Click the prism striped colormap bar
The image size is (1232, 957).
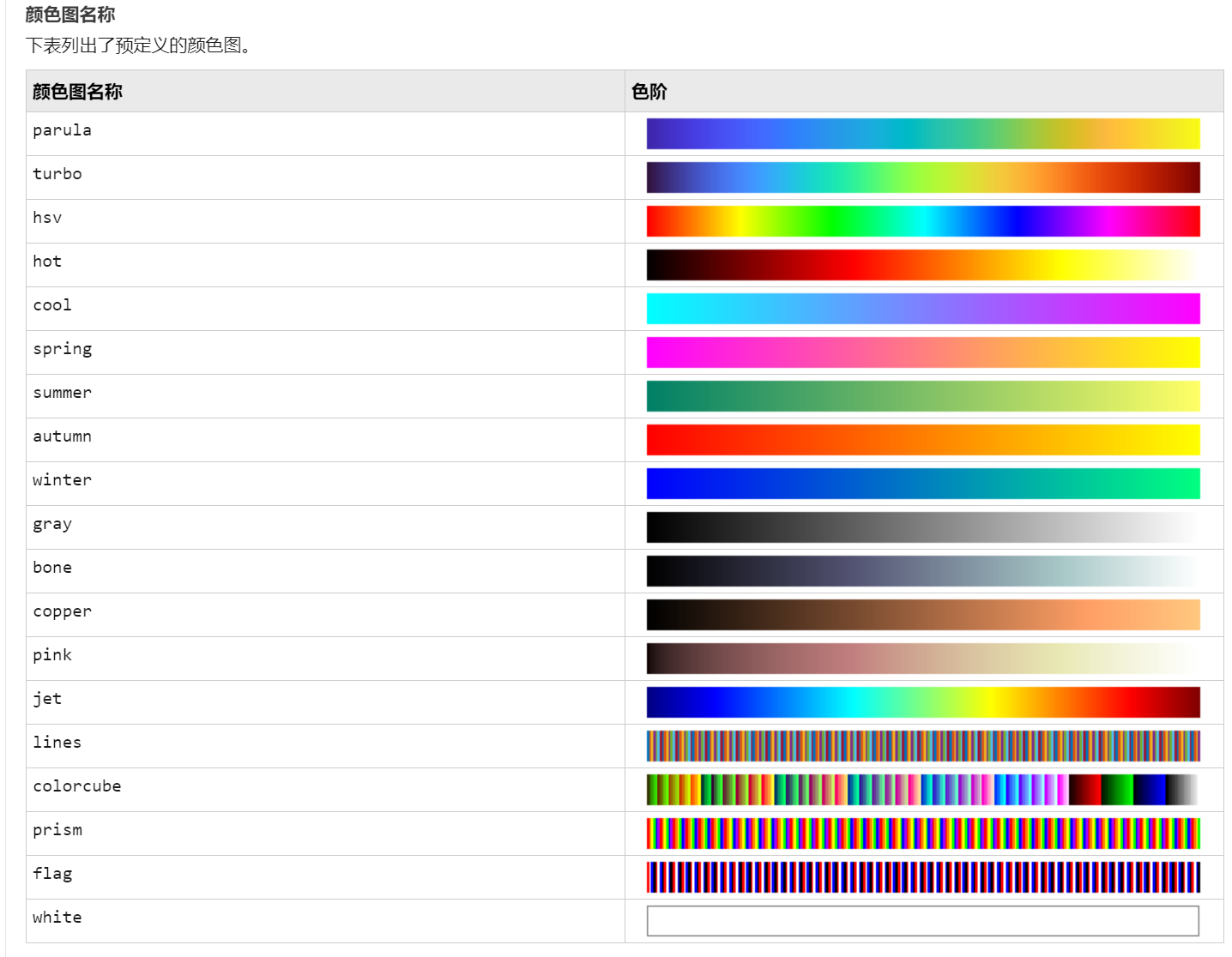tap(923, 834)
